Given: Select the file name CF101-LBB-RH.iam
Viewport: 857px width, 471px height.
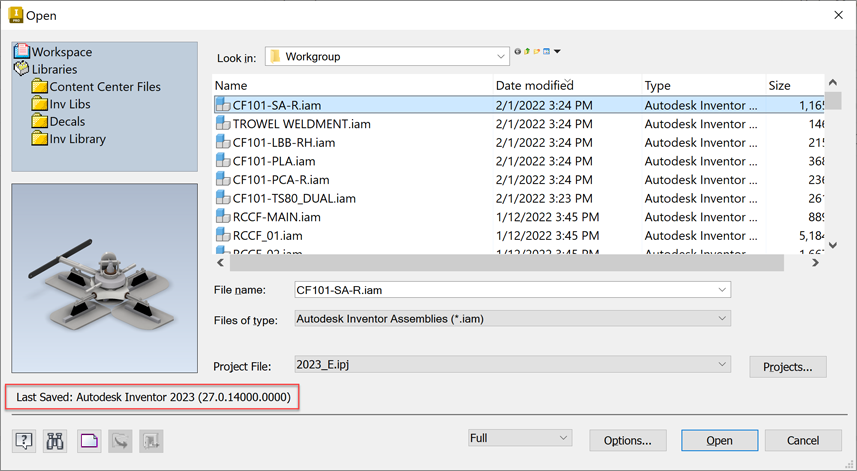Looking at the screenshot, I should [284, 142].
